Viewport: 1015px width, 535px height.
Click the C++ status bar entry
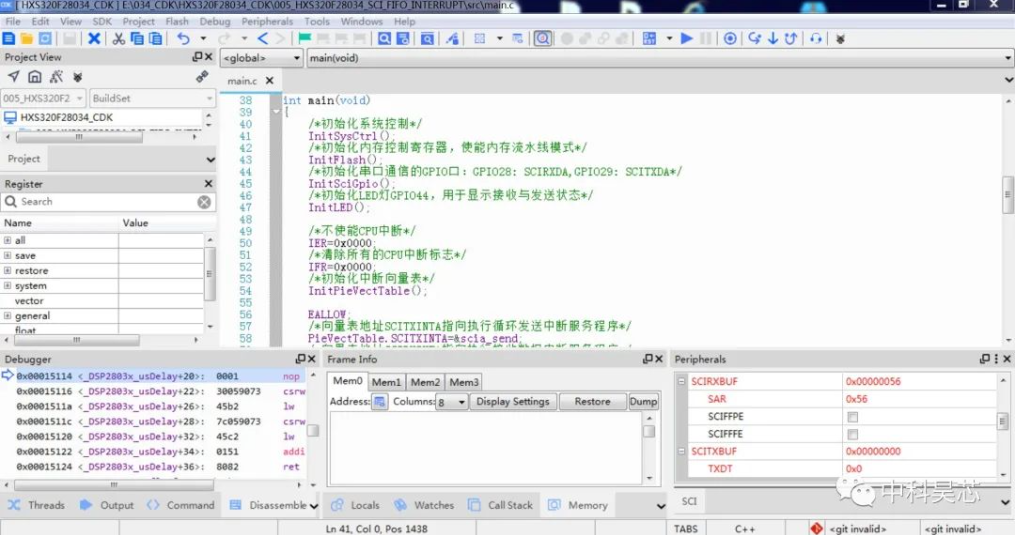[x=744, y=529]
